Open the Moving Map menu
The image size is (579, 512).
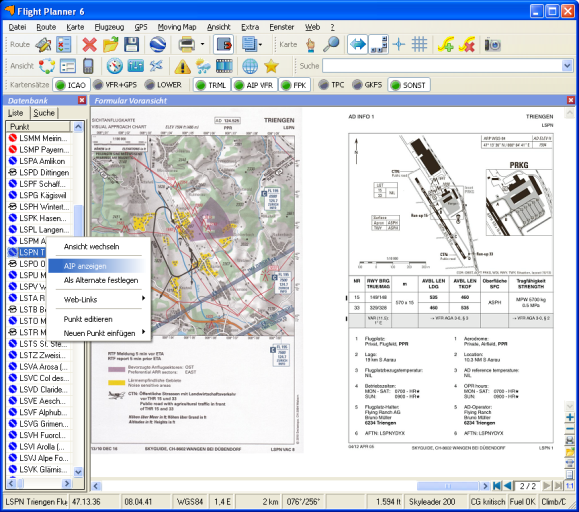(x=177, y=27)
